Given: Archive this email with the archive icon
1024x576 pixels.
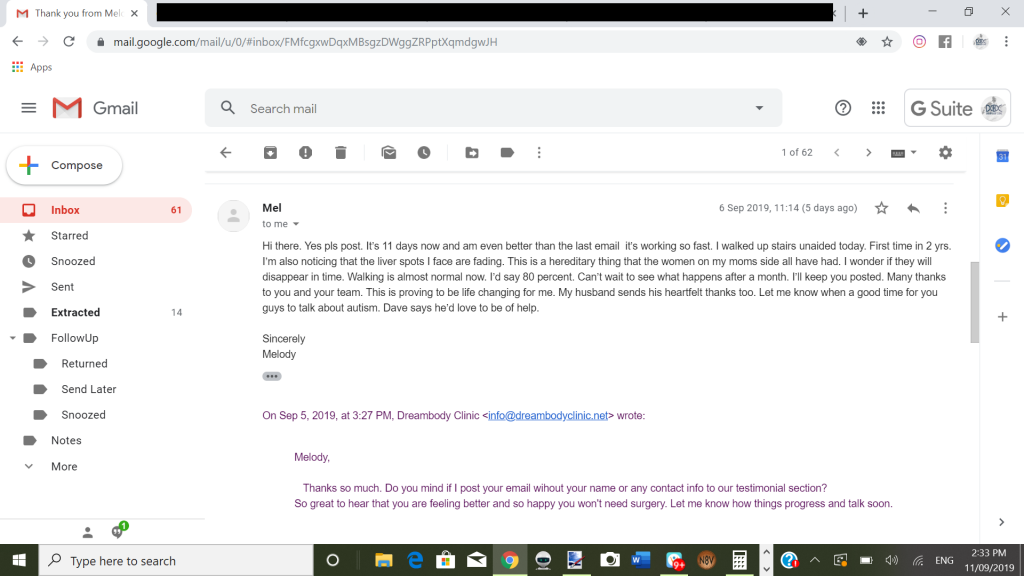Looking at the screenshot, I should point(270,153).
